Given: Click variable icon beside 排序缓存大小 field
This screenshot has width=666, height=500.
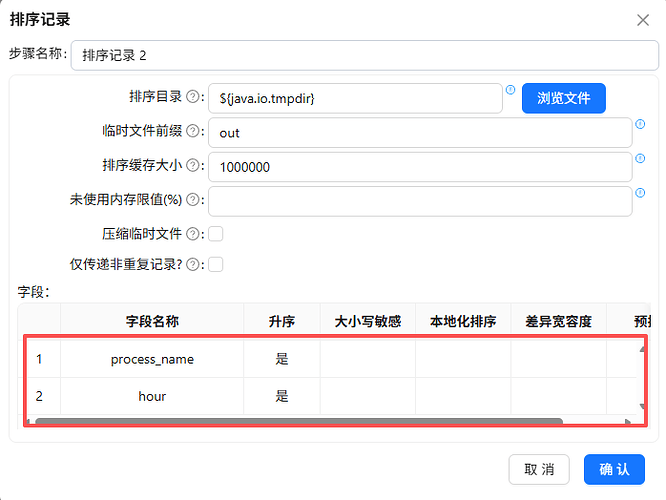Looking at the screenshot, I should click(640, 158).
